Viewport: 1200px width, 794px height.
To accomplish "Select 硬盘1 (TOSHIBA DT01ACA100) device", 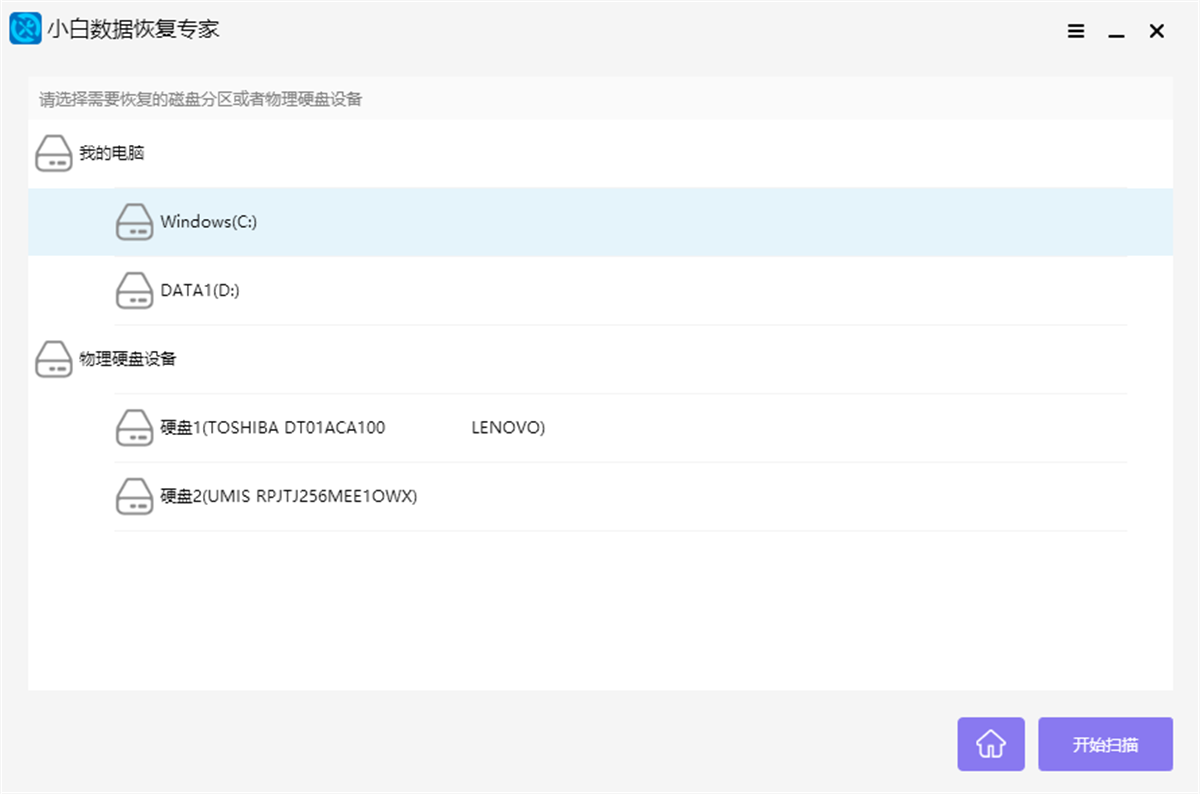I will click(x=272, y=428).
